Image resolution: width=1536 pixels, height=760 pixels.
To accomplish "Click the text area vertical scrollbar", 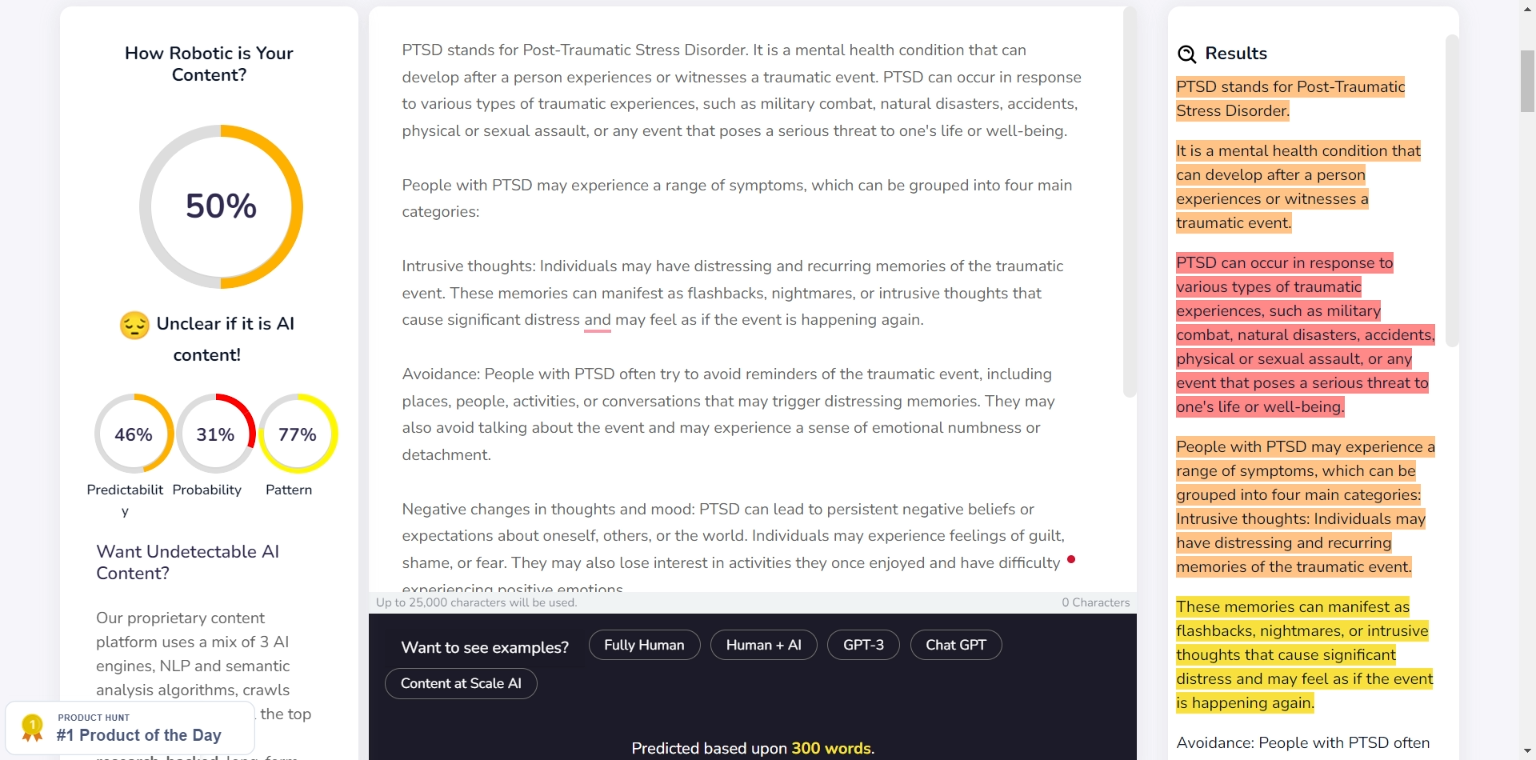I will pos(1130,200).
